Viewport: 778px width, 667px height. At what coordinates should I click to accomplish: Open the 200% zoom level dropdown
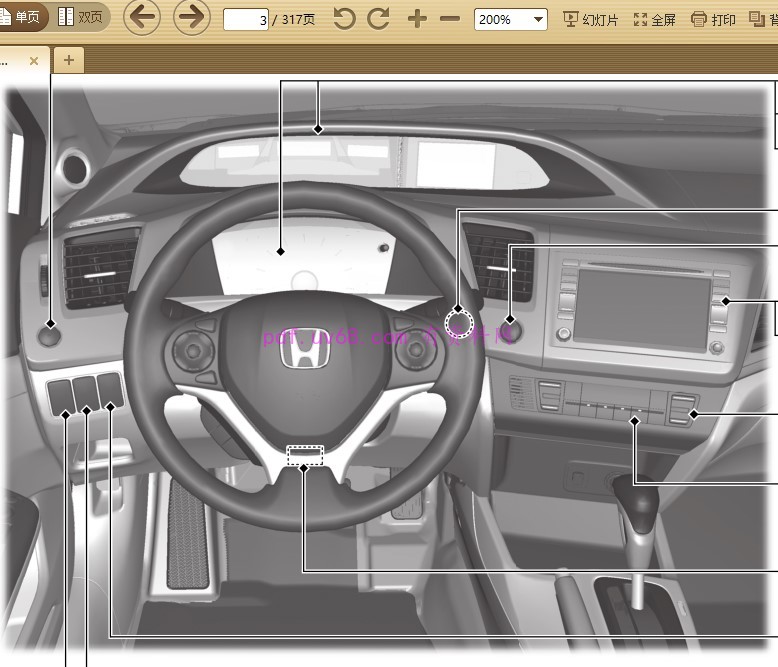point(510,19)
